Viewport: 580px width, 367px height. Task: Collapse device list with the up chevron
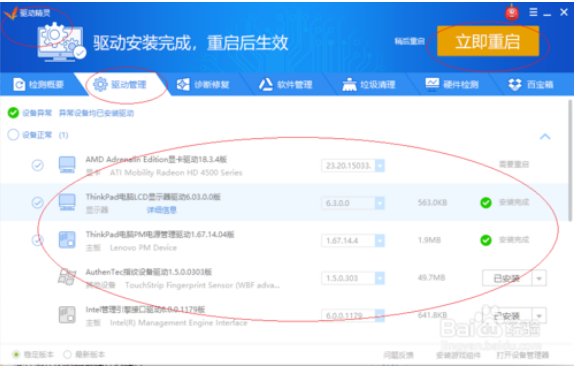(545, 137)
